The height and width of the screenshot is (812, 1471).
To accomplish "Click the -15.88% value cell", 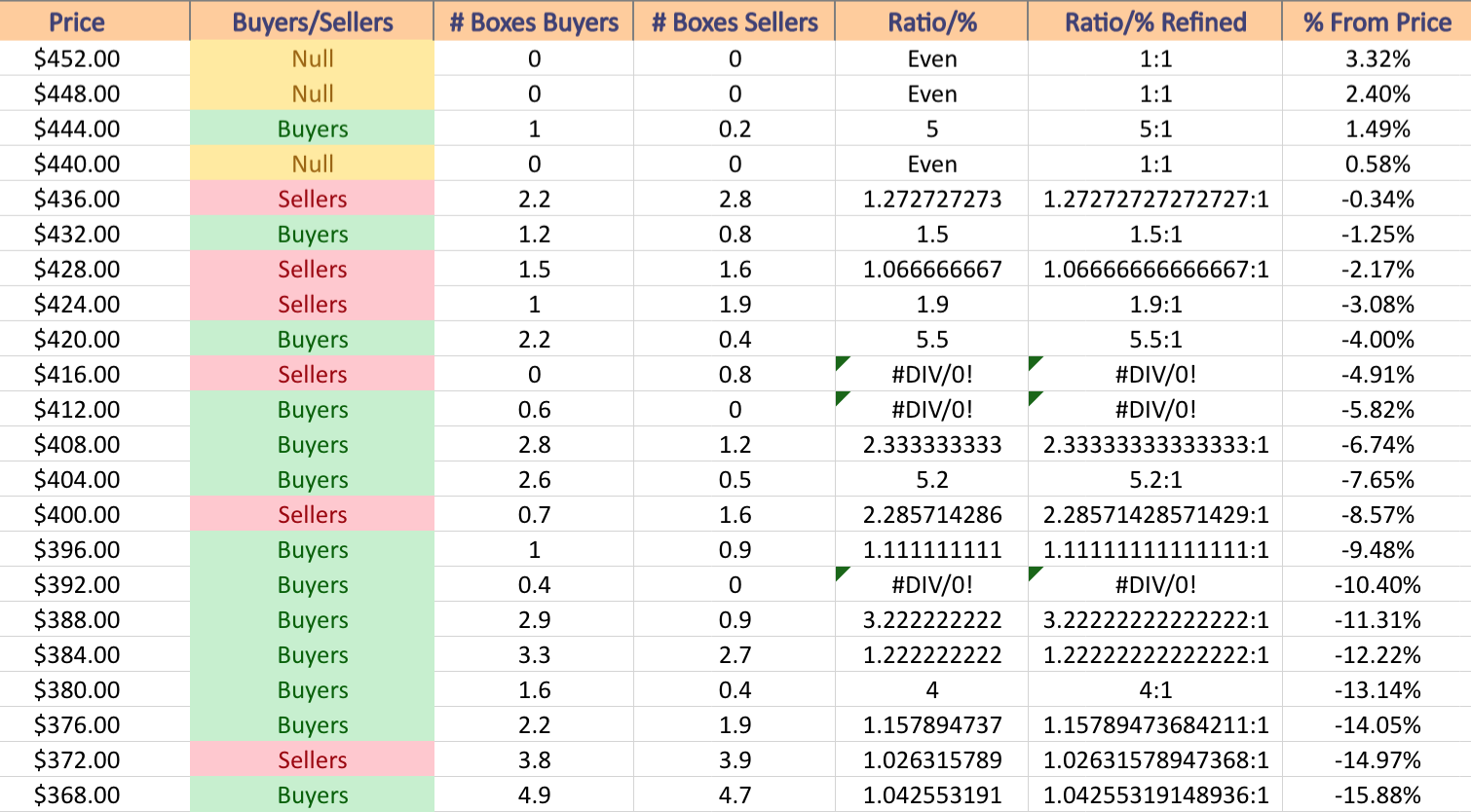I will pyautogui.click(x=1377, y=794).
